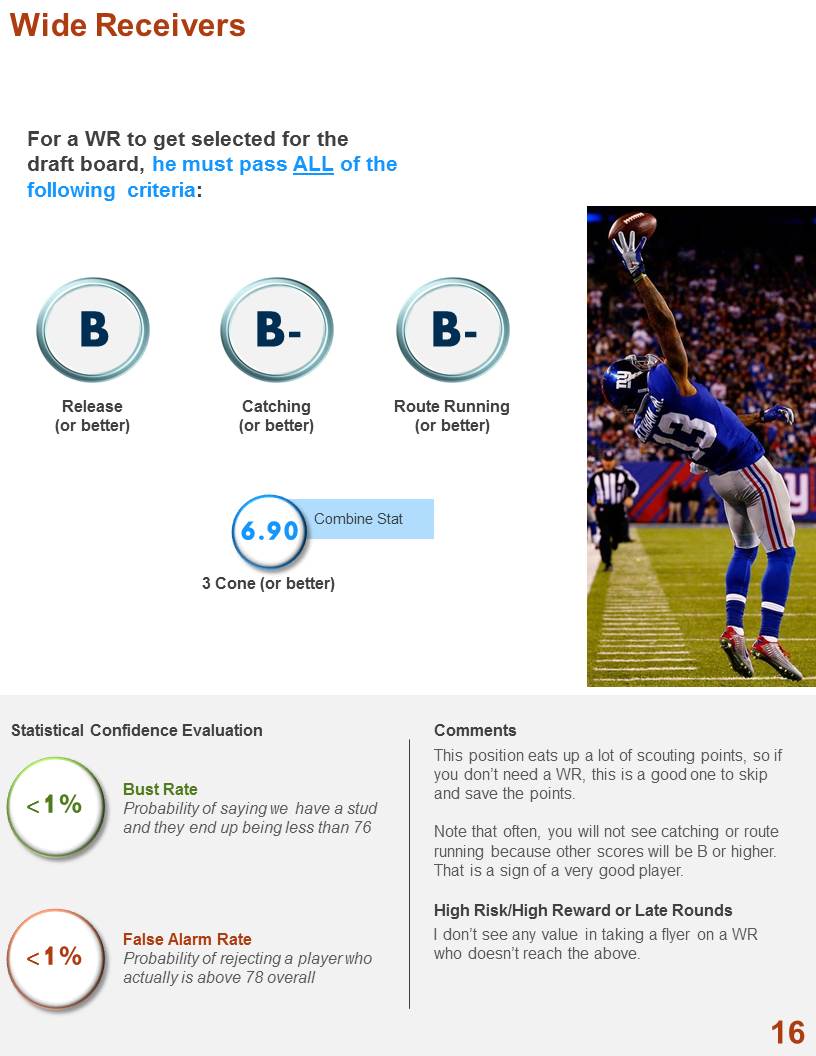816x1056 pixels.
Task: Click the Comments heading
Action: [475, 730]
